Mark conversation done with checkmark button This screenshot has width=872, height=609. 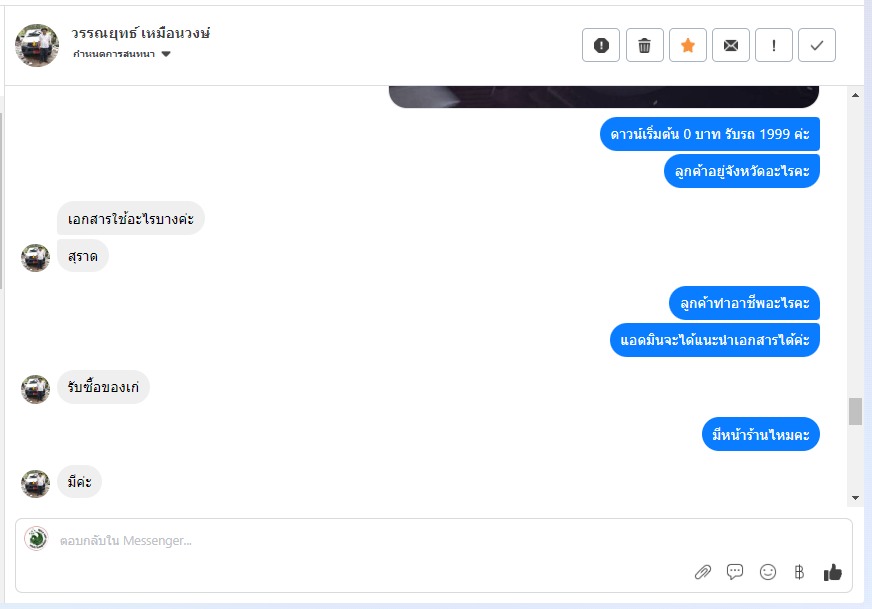click(817, 45)
